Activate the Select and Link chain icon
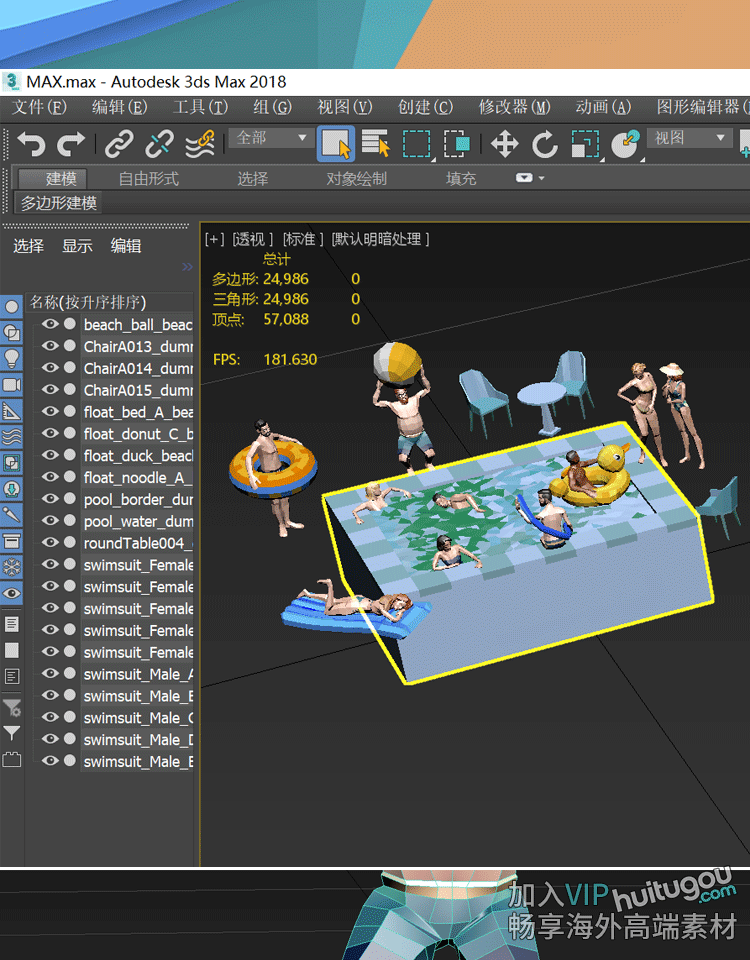Screen dimensions: 750x960 click(x=119, y=144)
